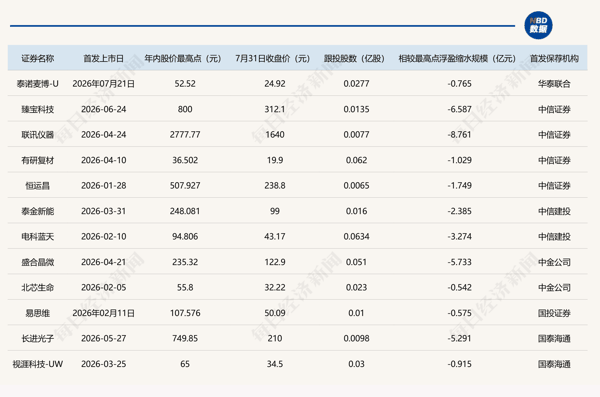Select 国投证券 in the 易思维 row

click(x=554, y=313)
